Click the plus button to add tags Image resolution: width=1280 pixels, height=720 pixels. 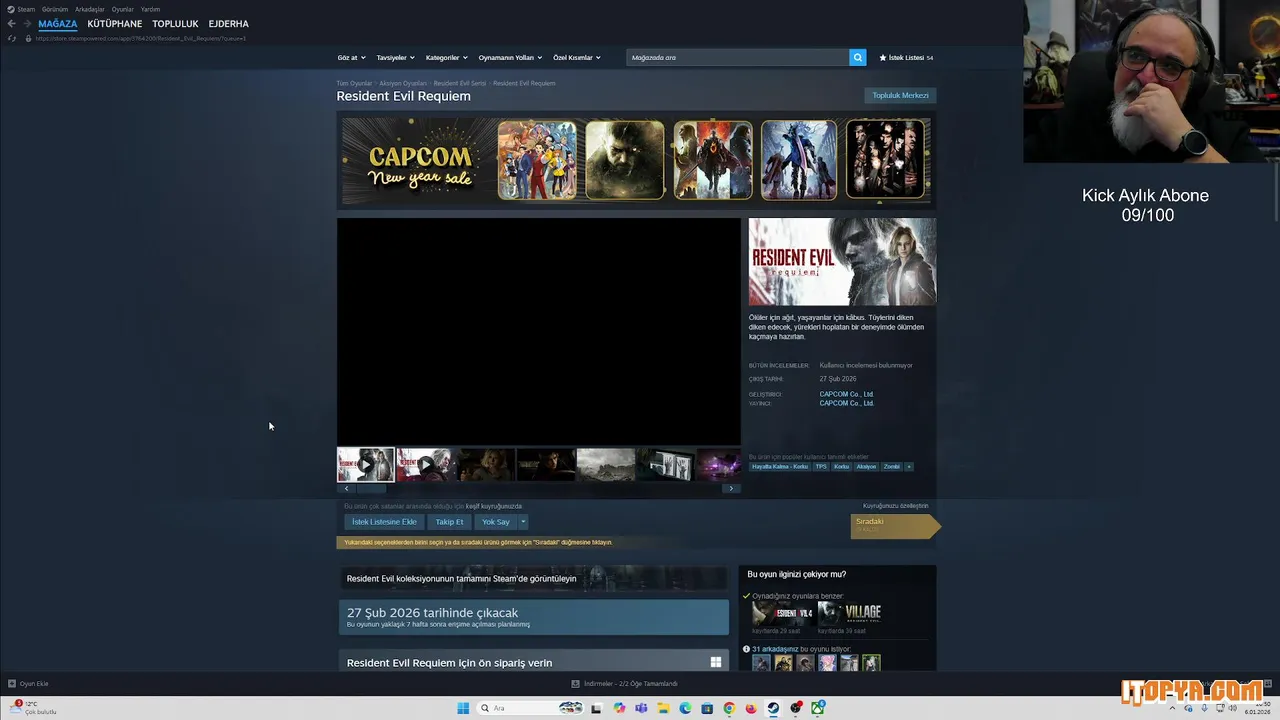[x=908, y=466]
